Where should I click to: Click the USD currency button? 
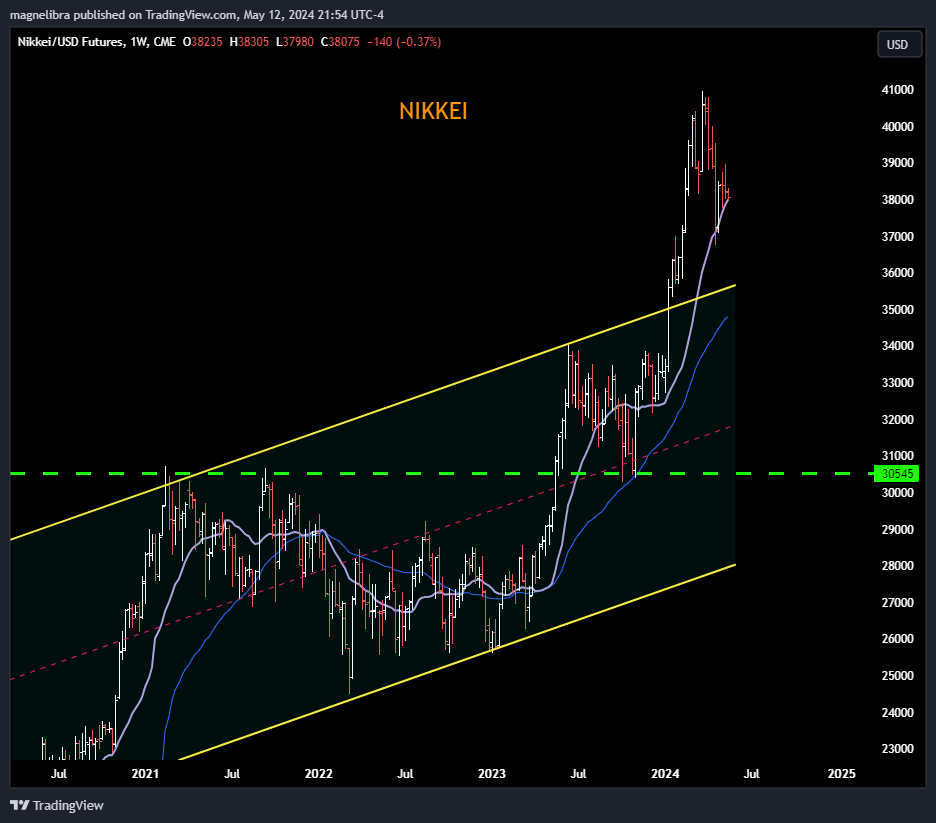coord(899,45)
